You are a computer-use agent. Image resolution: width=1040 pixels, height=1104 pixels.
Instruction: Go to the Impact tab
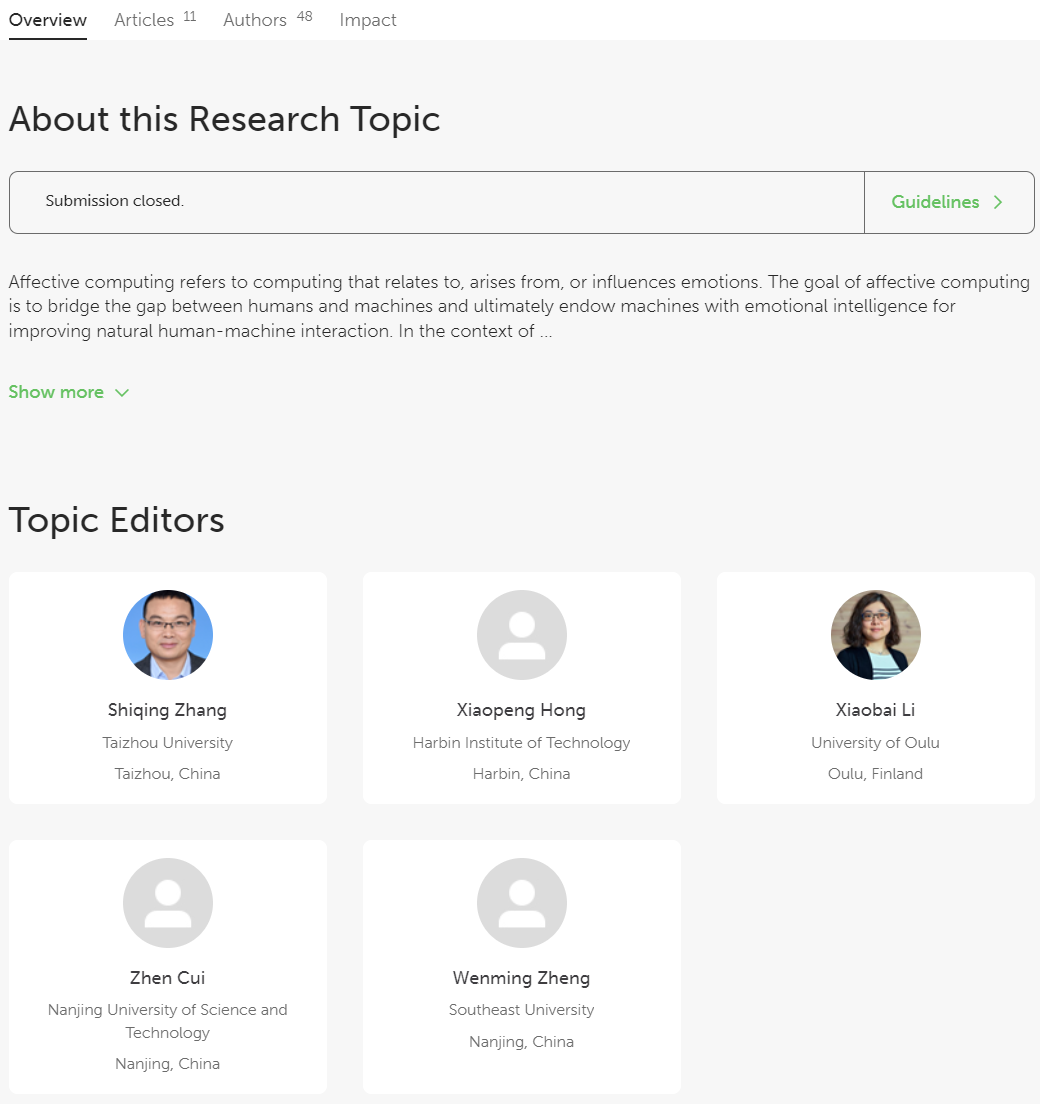pyautogui.click(x=368, y=20)
